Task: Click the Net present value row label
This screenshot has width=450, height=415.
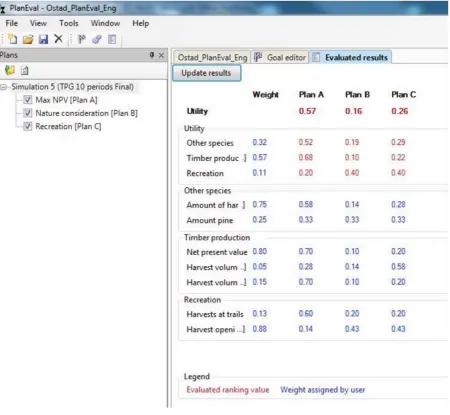Action: [x=217, y=252]
